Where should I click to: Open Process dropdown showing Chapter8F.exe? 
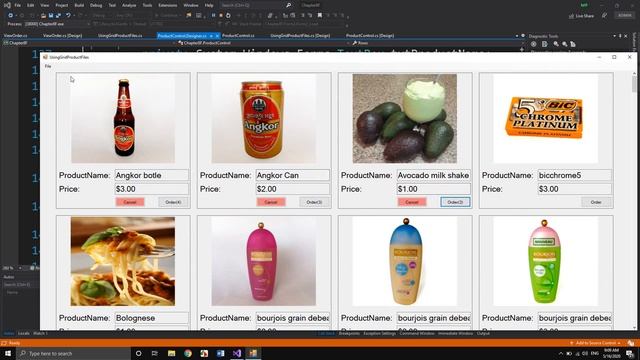[57, 24]
